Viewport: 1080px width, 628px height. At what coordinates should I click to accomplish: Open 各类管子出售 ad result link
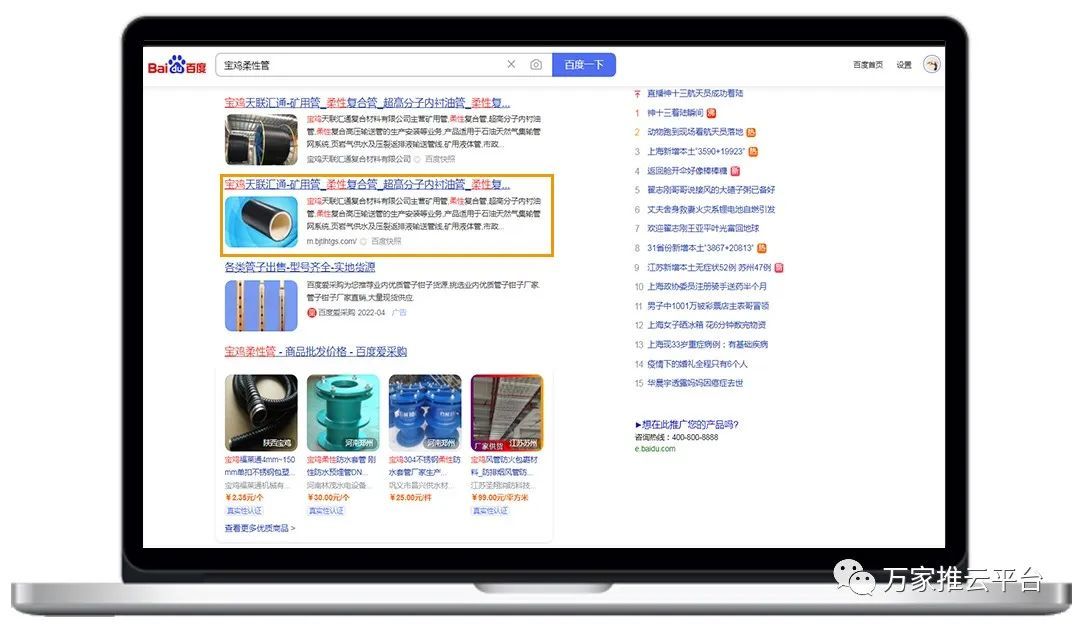point(299,267)
